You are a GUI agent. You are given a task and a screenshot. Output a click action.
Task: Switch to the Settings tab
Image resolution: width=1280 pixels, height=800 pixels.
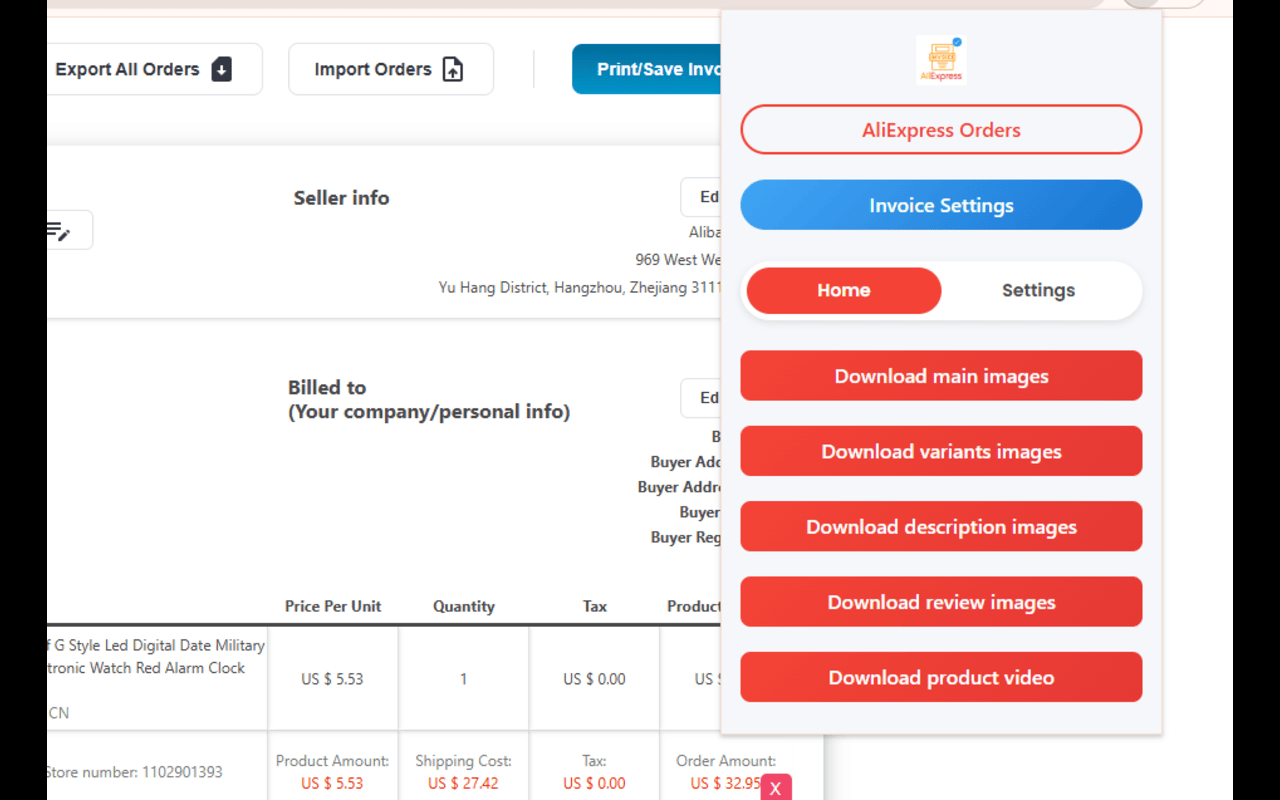click(1038, 290)
